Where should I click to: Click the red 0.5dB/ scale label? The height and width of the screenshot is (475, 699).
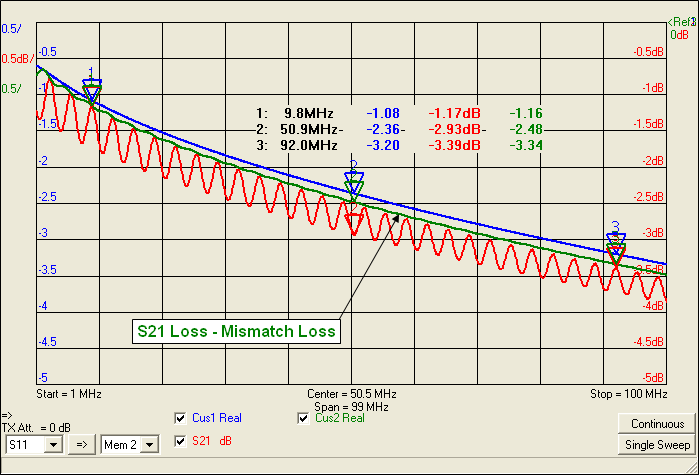point(17,59)
